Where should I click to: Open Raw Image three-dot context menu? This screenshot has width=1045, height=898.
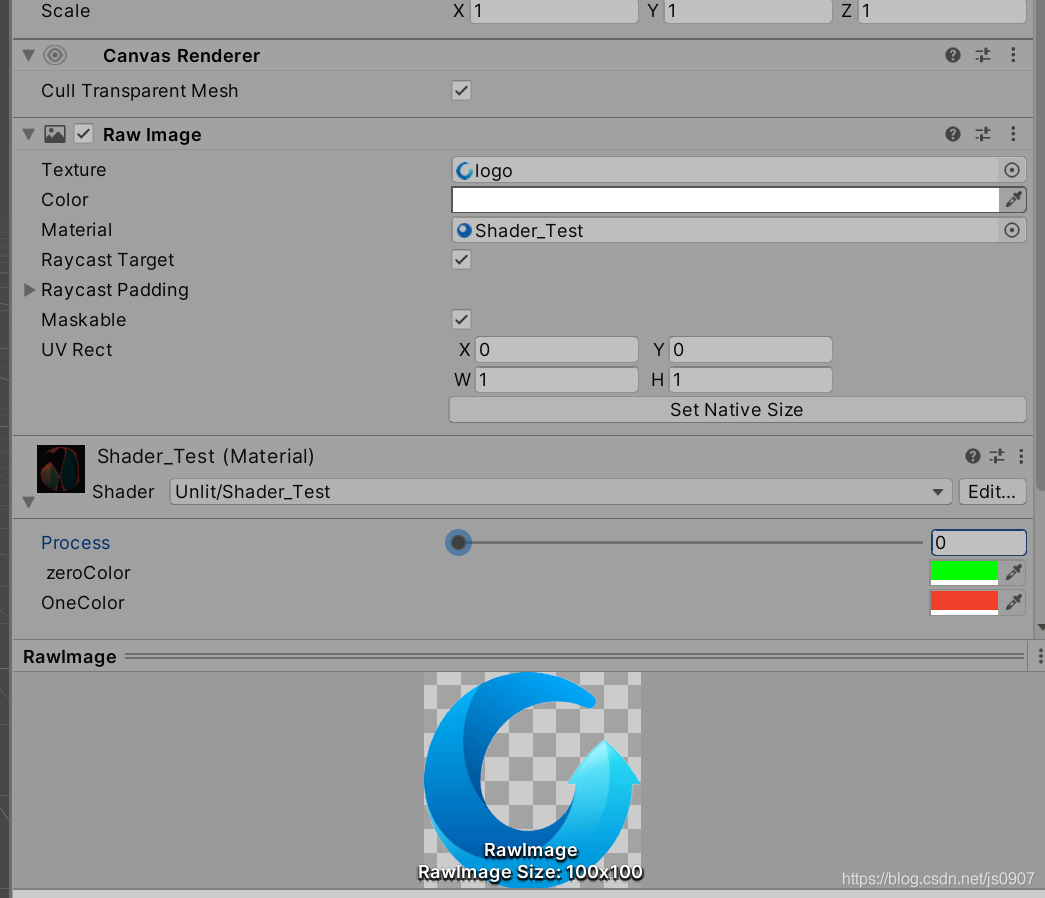pos(1013,134)
